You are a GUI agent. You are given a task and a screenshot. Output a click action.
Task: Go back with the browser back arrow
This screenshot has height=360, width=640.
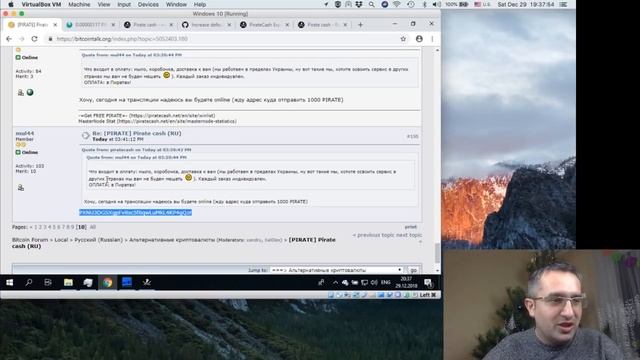pyautogui.click(x=9, y=39)
